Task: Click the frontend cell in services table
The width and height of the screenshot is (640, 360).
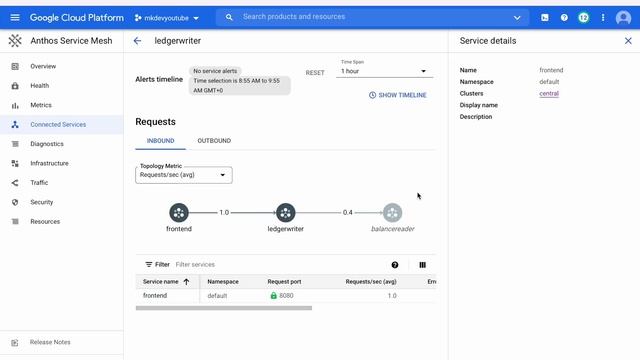Action: (155, 296)
